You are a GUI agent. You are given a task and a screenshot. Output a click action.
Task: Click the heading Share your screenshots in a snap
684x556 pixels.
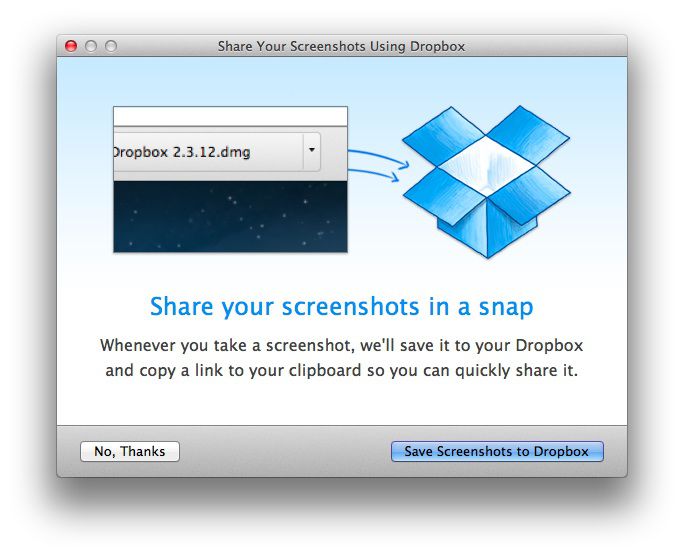coord(342,307)
